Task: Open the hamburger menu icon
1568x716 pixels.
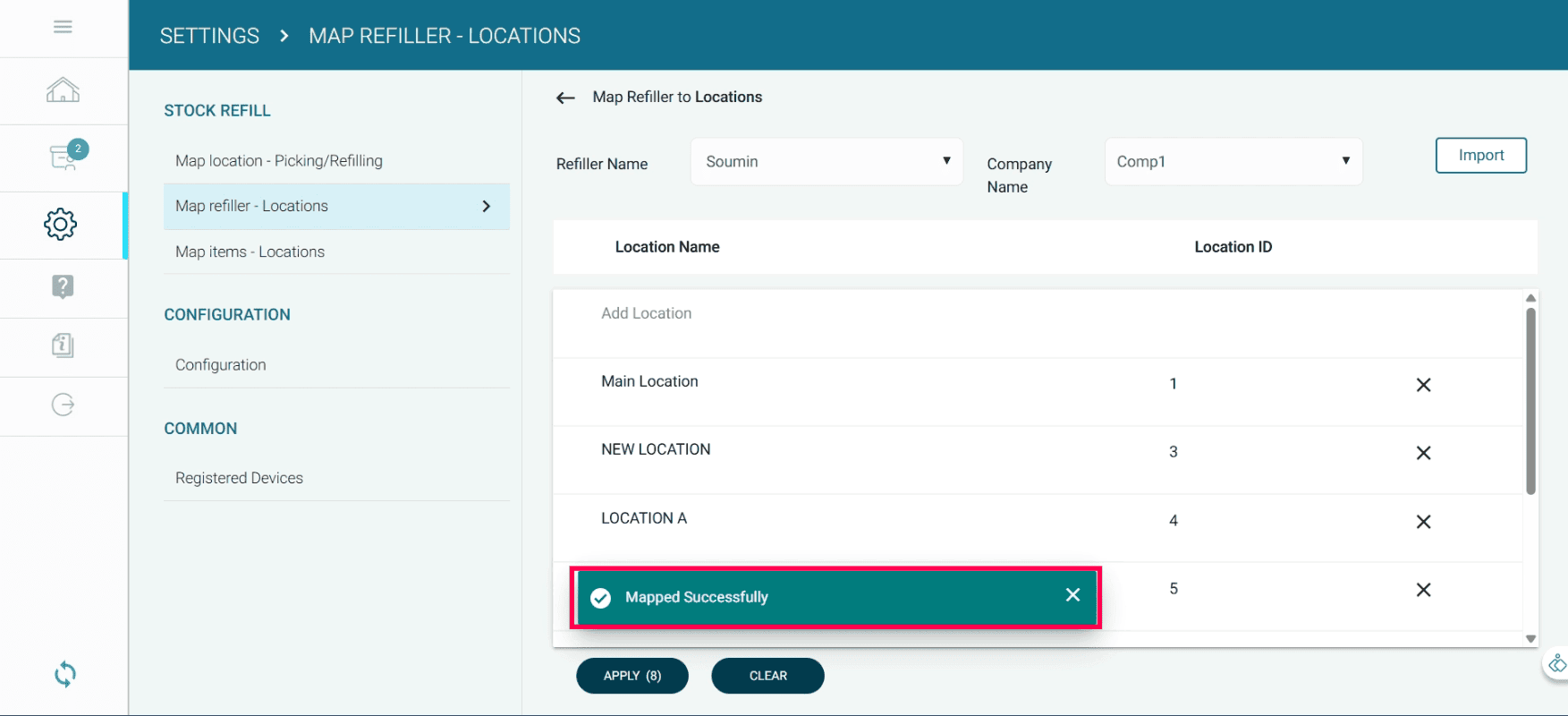Action: click(63, 27)
